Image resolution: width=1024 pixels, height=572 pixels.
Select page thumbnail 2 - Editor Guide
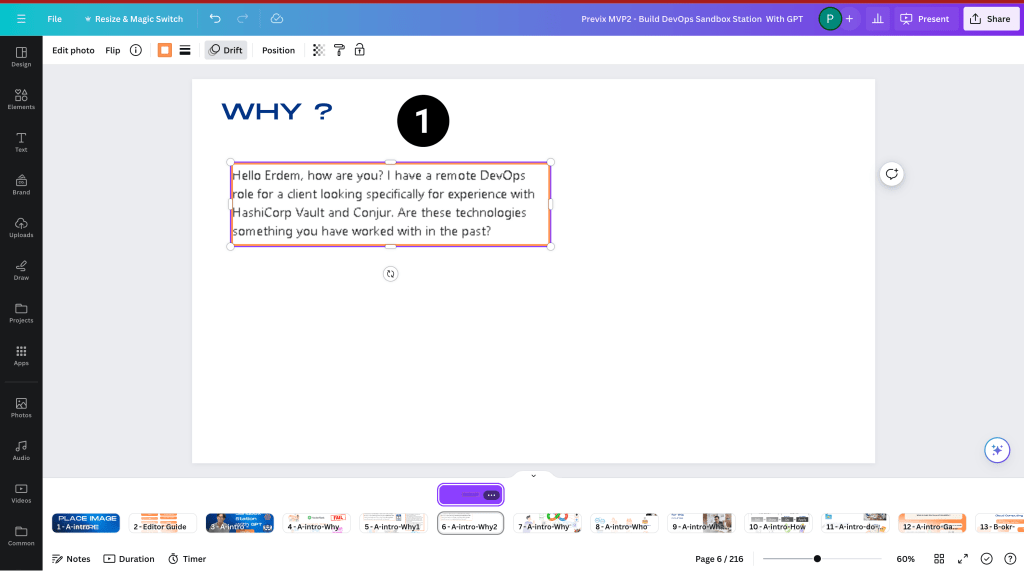(163, 523)
